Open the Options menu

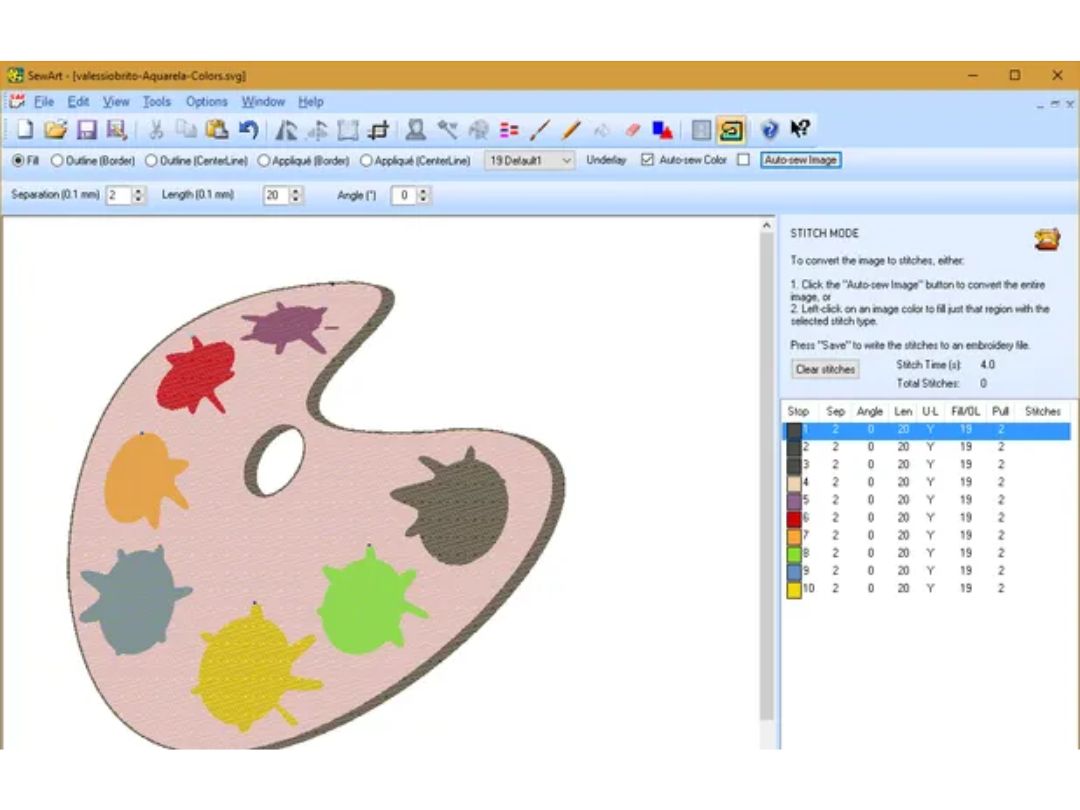click(207, 102)
